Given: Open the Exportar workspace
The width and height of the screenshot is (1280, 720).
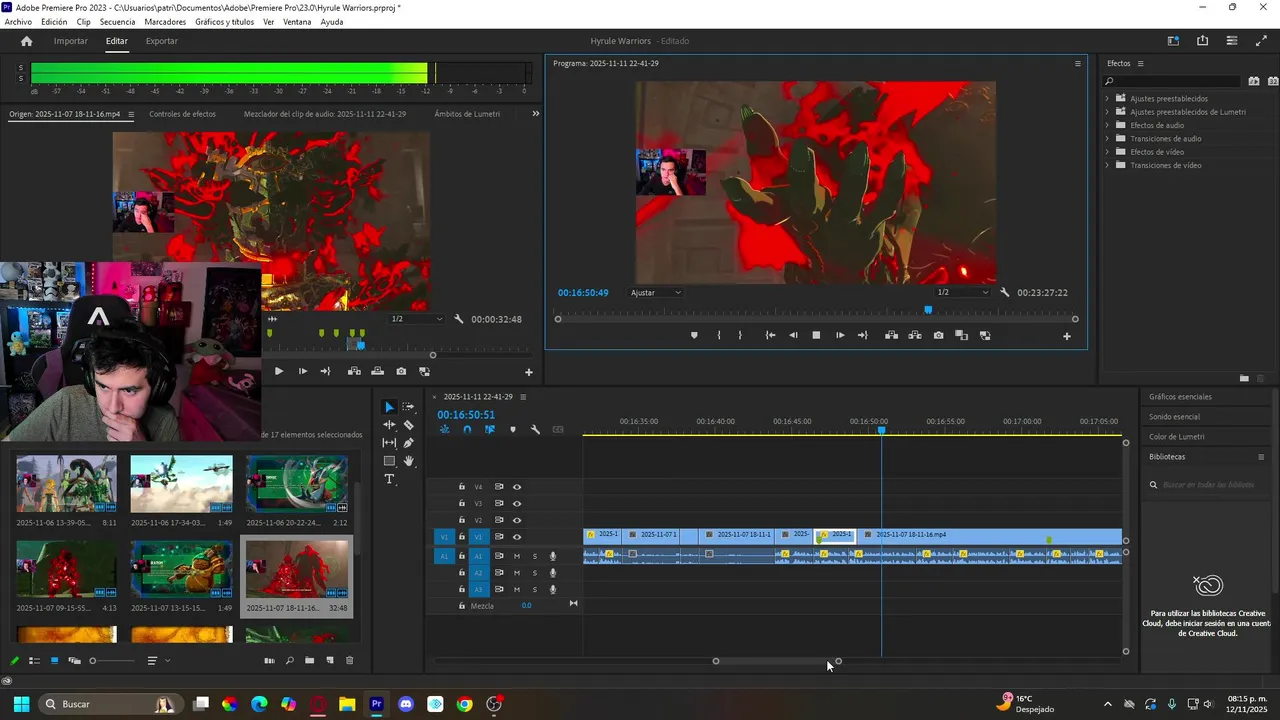Looking at the screenshot, I should (x=161, y=41).
